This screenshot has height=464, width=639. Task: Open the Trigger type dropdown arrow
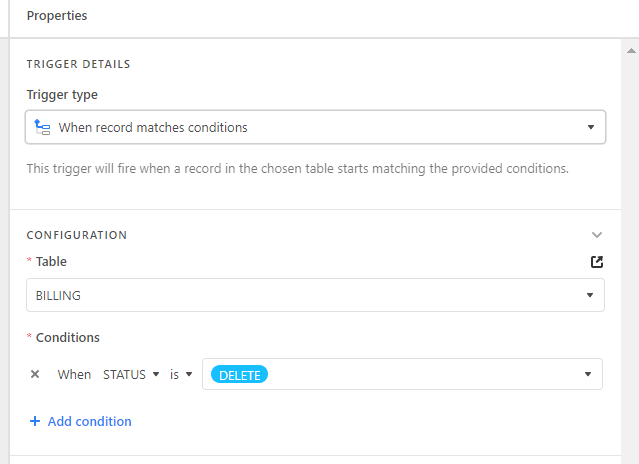591,127
